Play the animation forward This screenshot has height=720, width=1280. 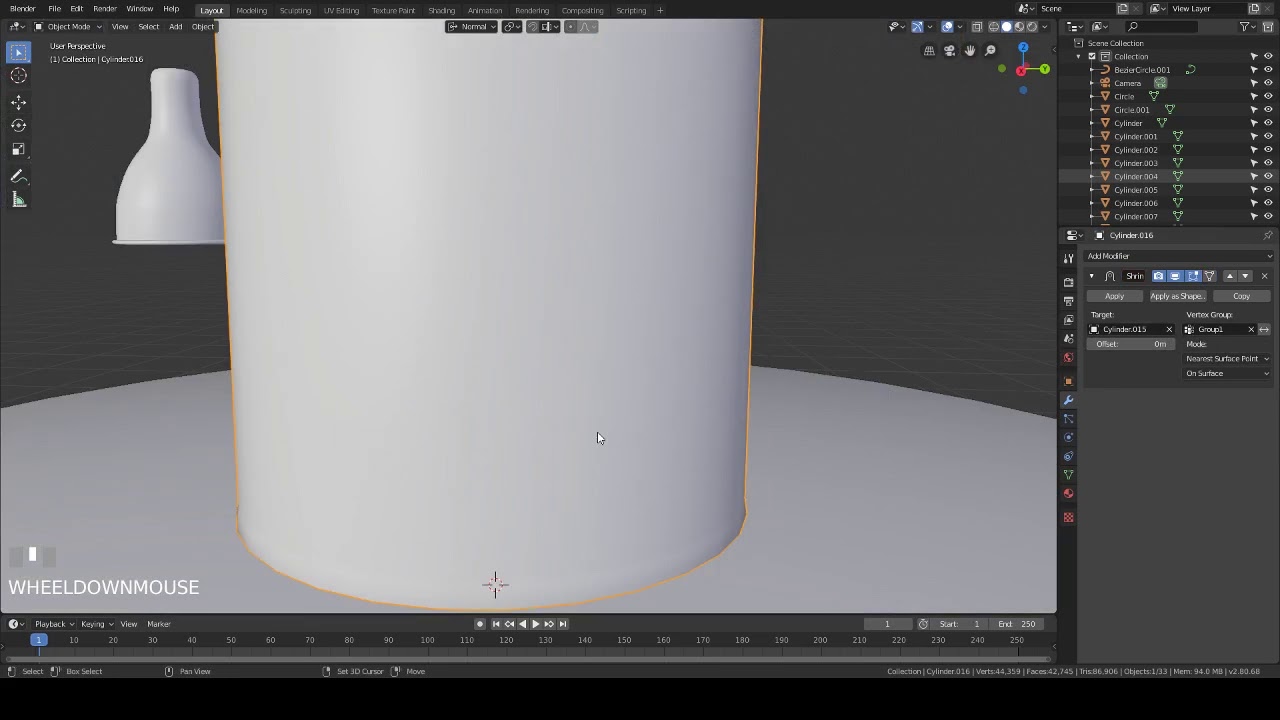pos(535,624)
